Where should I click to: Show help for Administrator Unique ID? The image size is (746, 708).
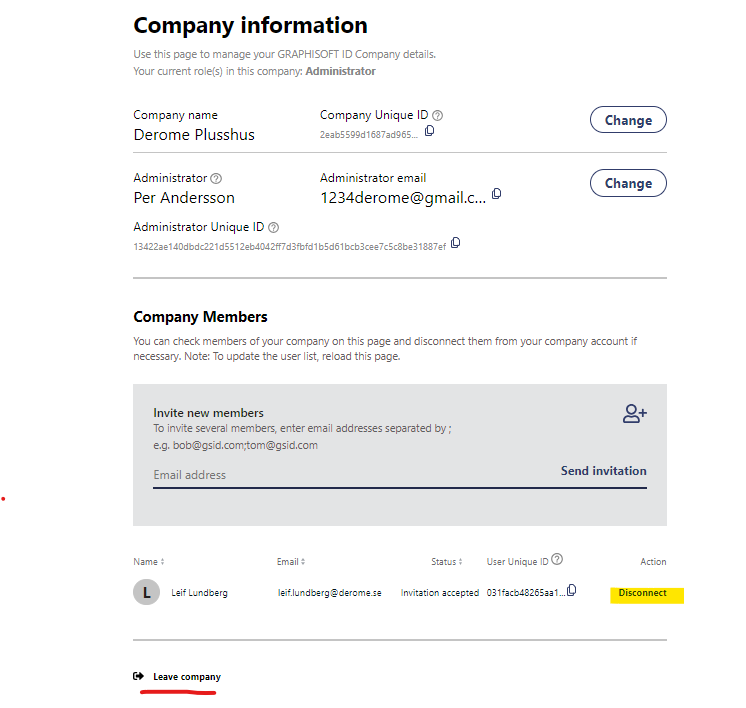[273, 228]
